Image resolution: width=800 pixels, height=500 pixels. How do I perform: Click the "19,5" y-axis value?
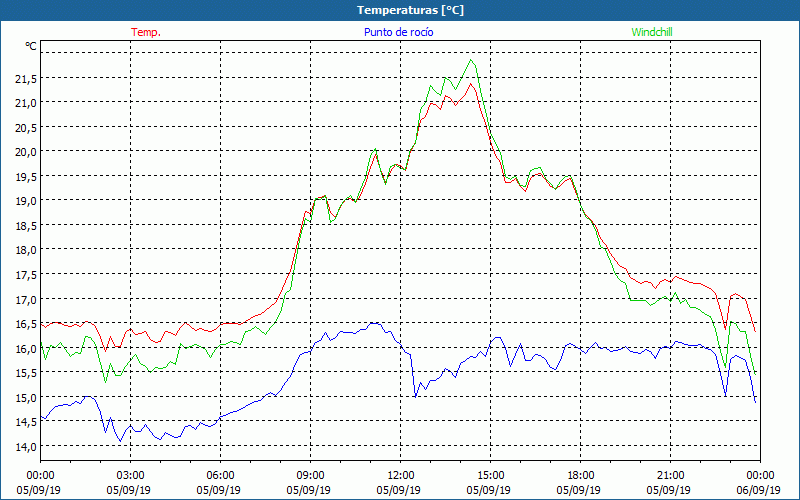coord(26,177)
